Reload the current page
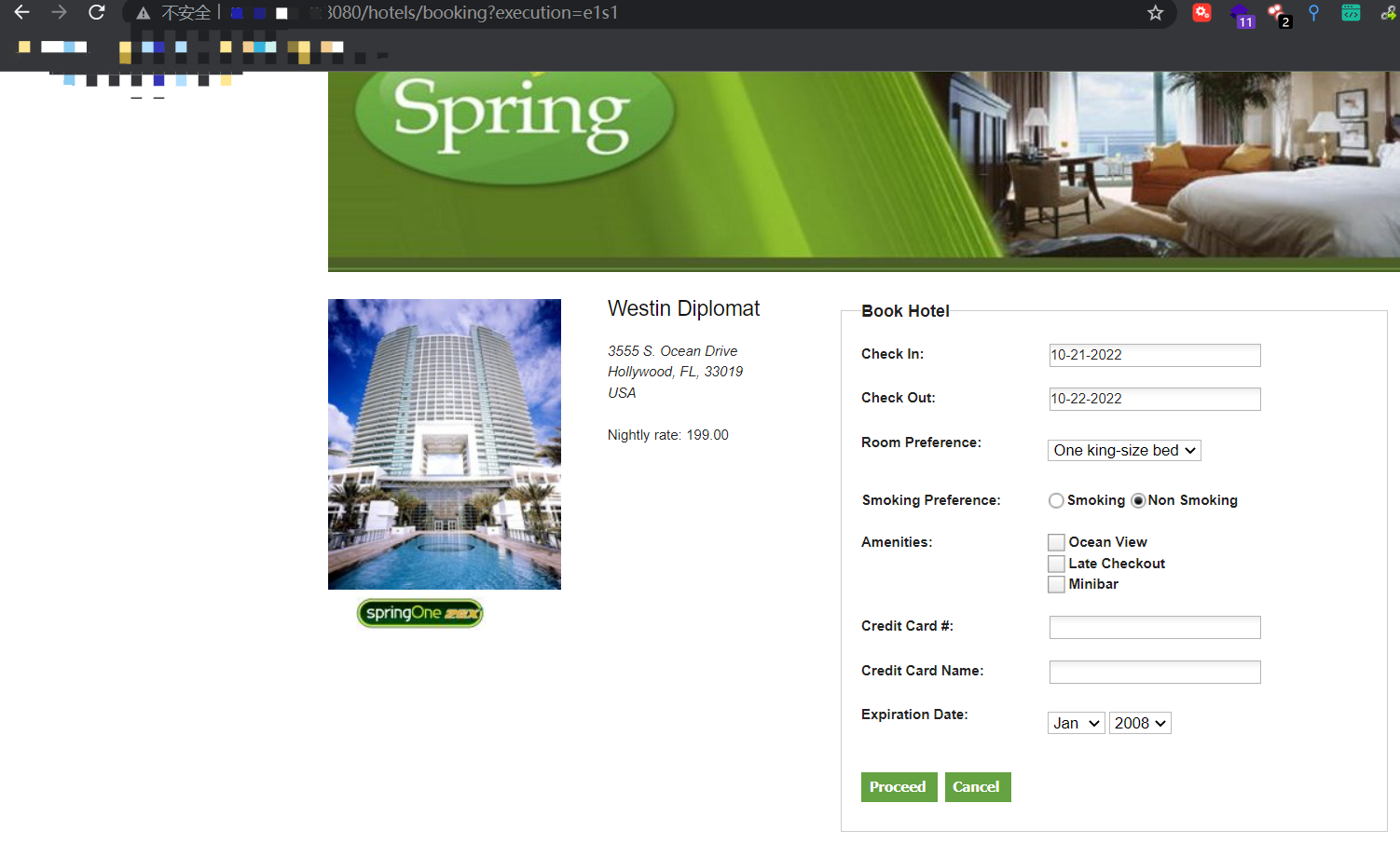The image size is (1400, 844). coord(96,12)
